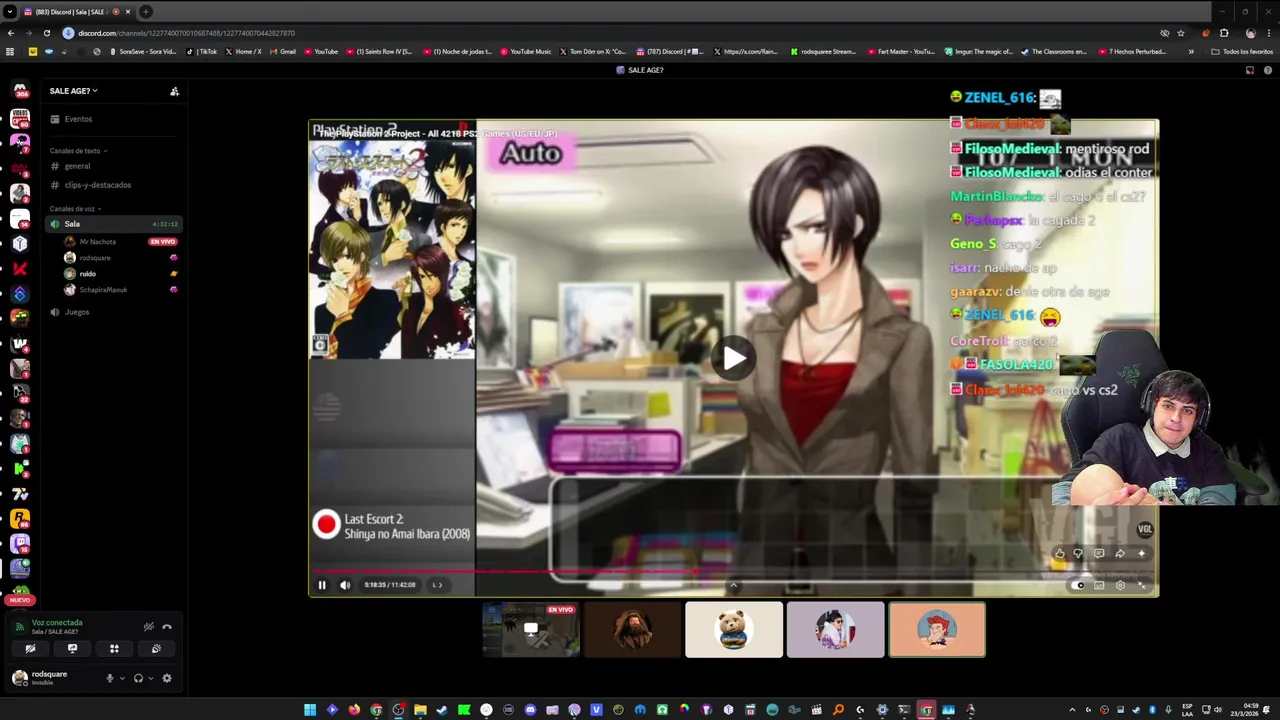Viewport: 1280px width, 720px height.
Task: Expand microphone input options arrow
Action: (x=123, y=678)
